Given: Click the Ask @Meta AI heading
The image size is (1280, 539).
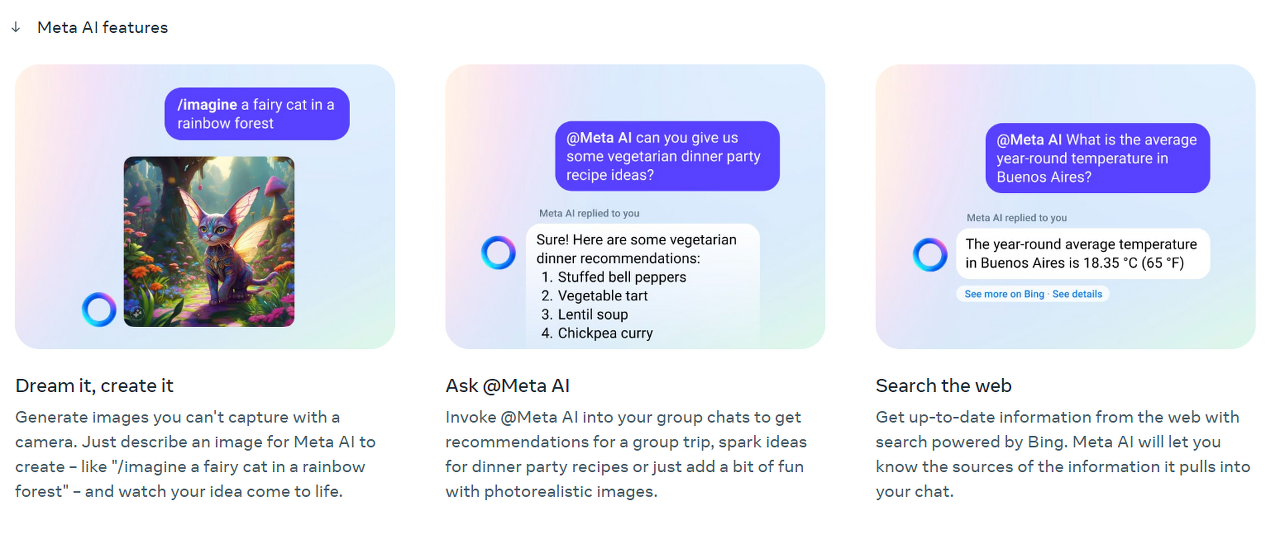Looking at the screenshot, I should point(508,386).
